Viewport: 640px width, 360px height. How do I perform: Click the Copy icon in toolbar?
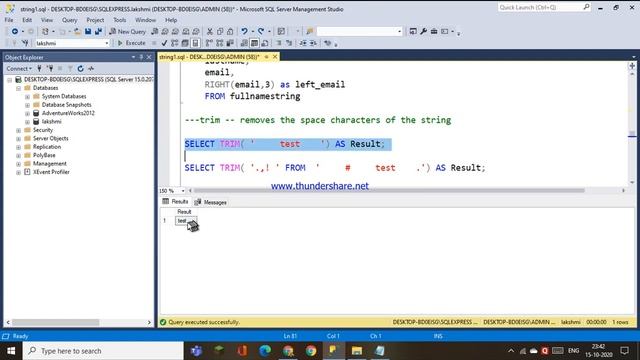click(220, 31)
